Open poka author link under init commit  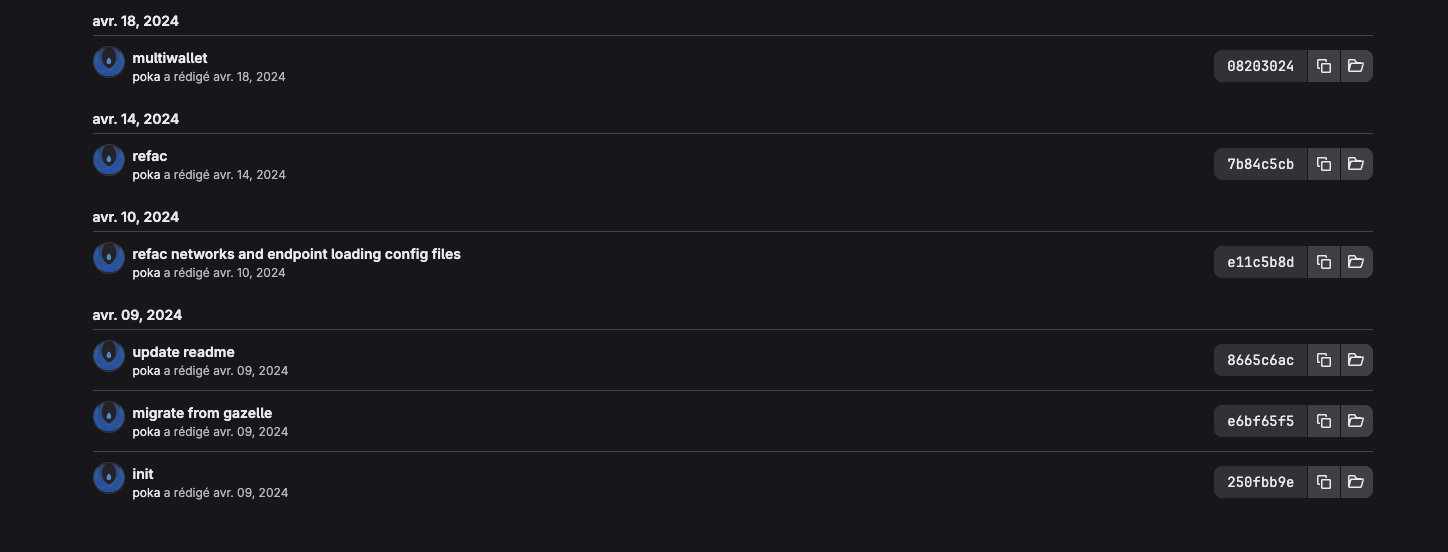pos(146,493)
